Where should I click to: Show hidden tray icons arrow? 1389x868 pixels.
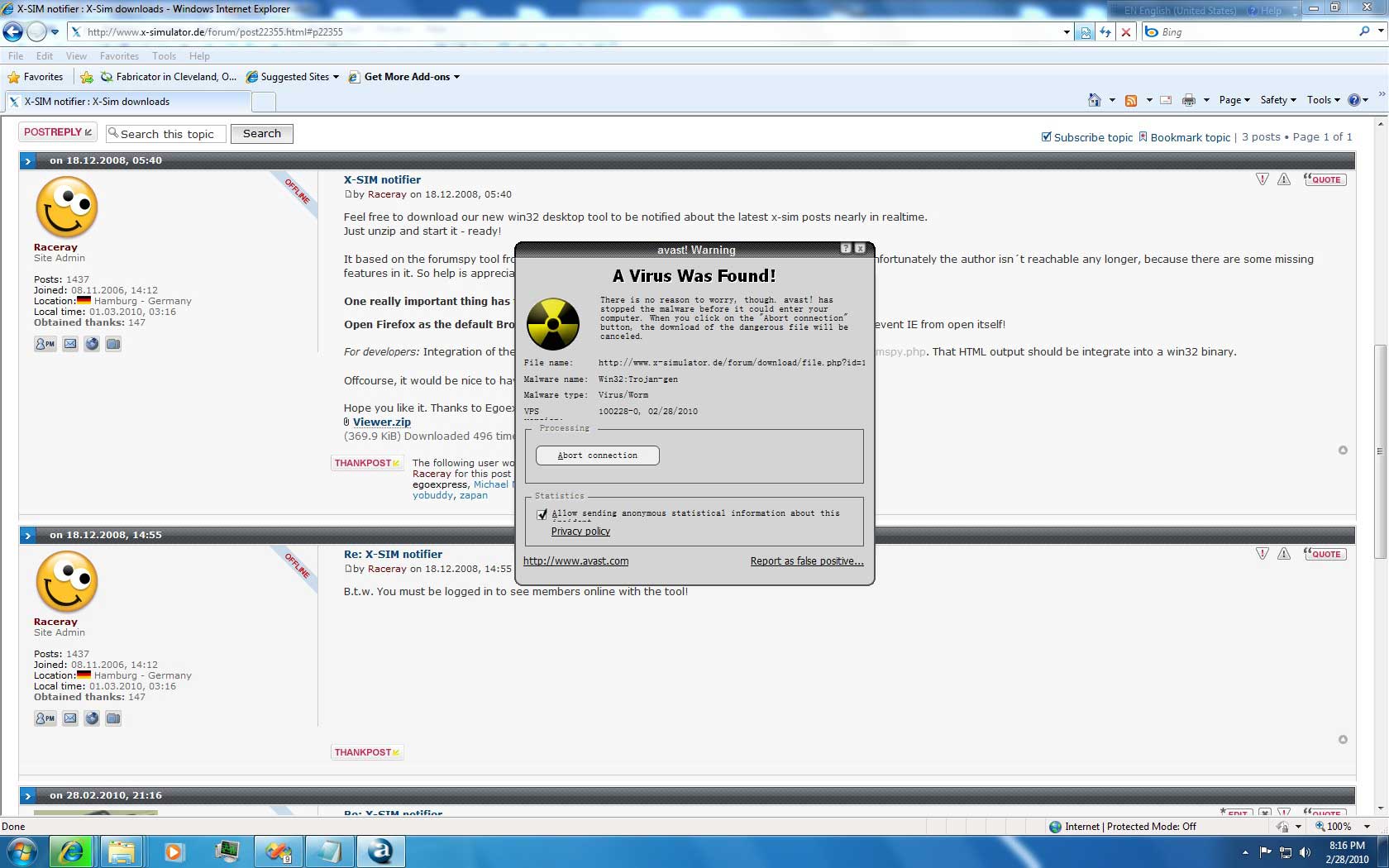click(1245, 852)
